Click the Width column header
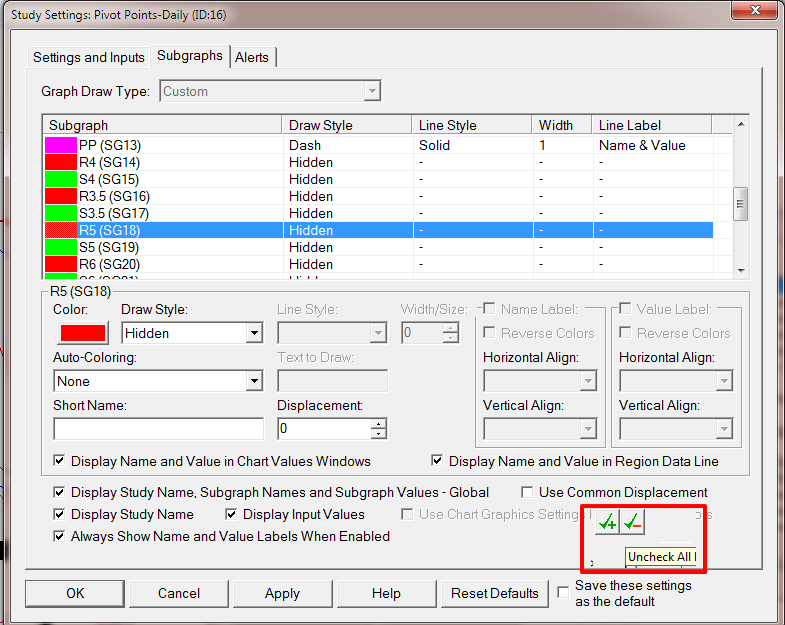The height and width of the screenshot is (625, 785). pyautogui.click(x=562, y=125)
